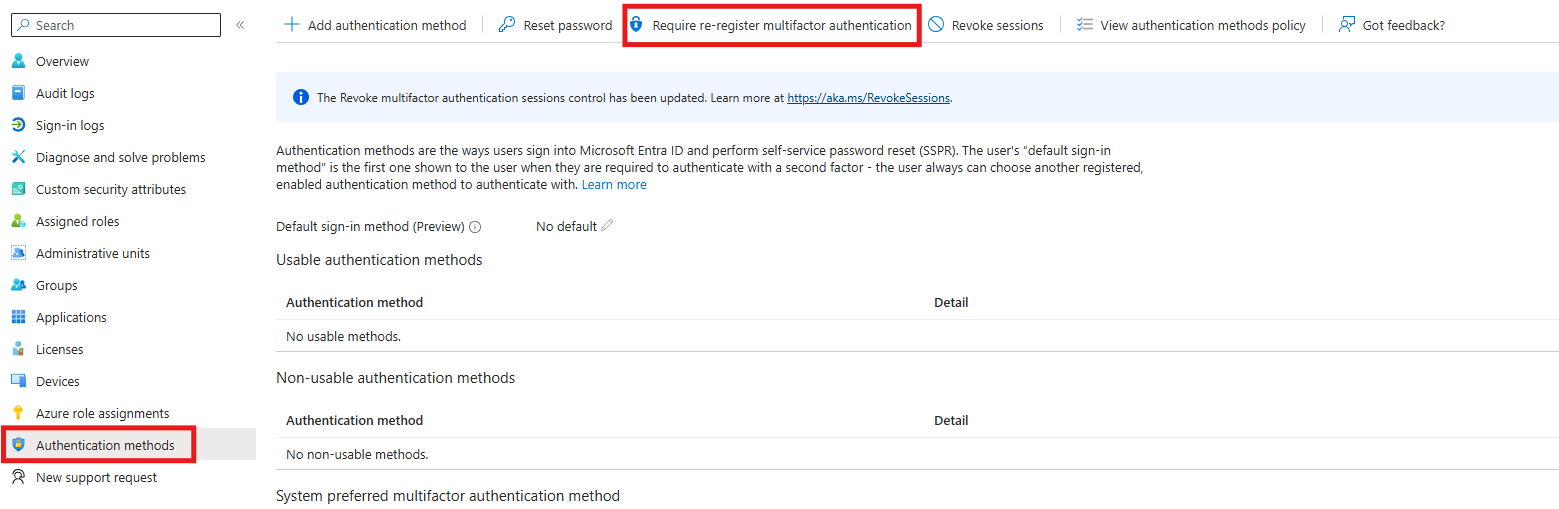Open the aka.ms/RevokeSessions link
1559x509 pixels.
pos(869,98)
